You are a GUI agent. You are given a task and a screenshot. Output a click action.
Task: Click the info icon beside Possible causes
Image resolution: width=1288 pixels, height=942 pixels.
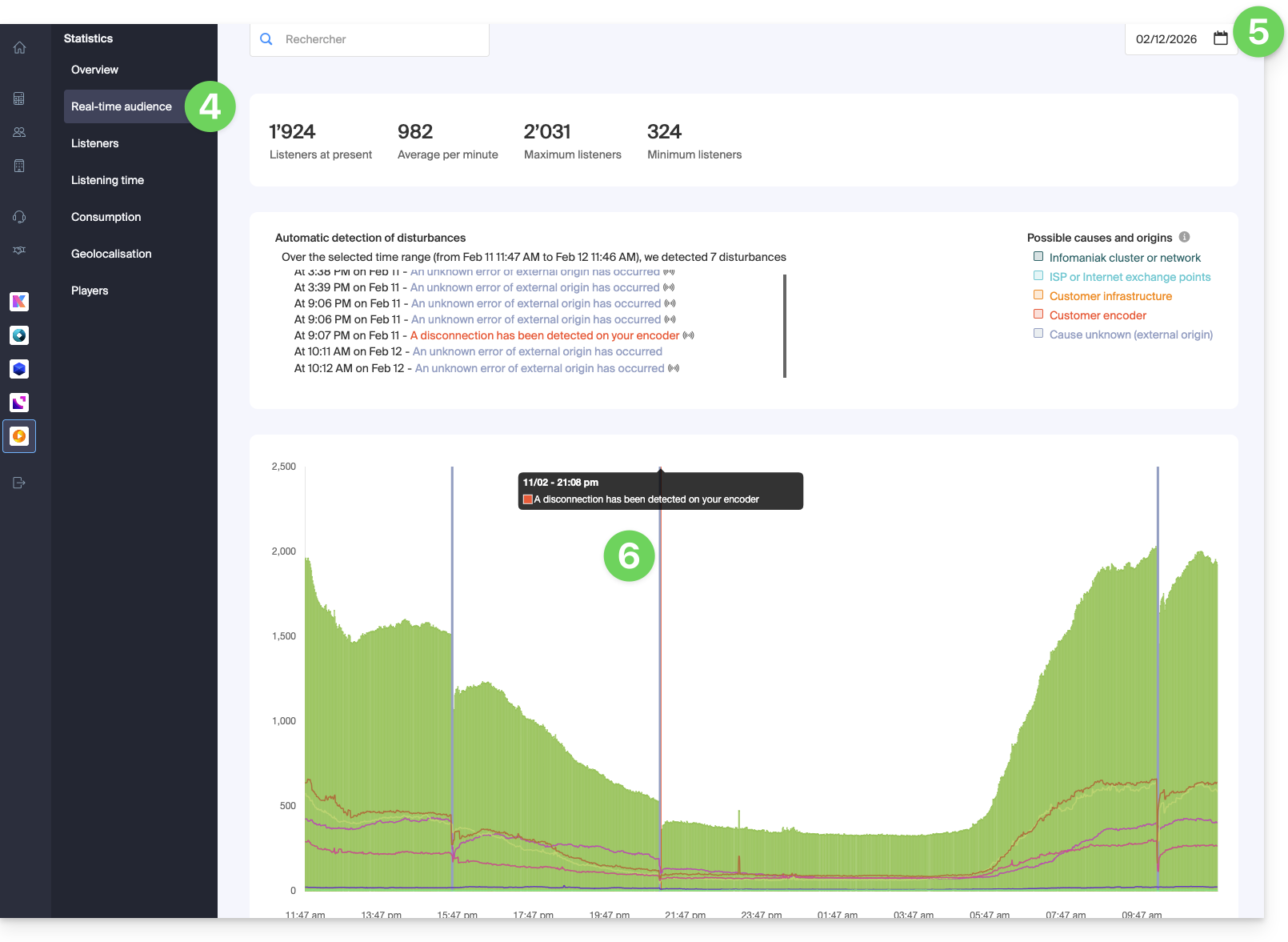pos(1184,237)
